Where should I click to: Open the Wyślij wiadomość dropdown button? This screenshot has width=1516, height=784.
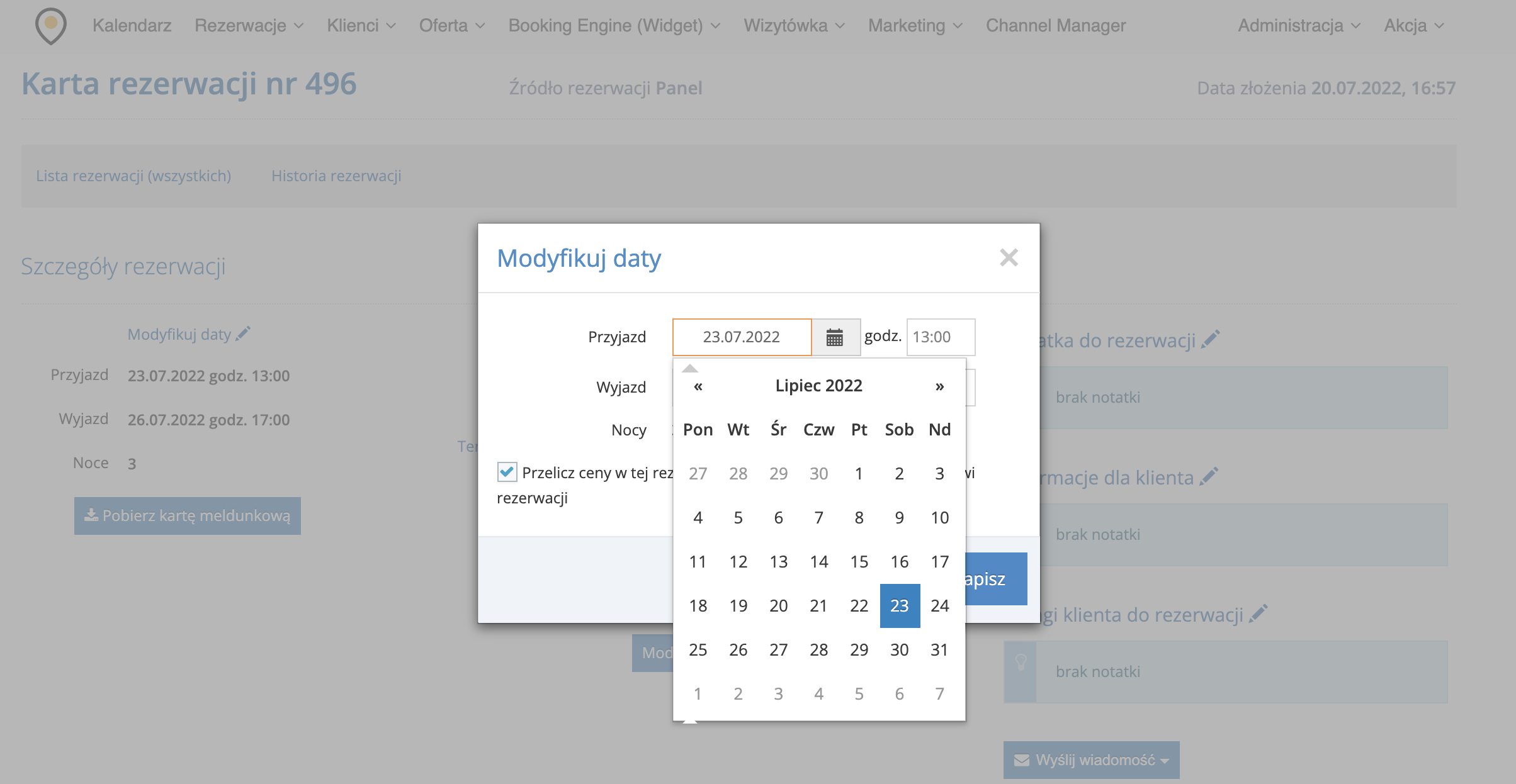coord(1091,760)
